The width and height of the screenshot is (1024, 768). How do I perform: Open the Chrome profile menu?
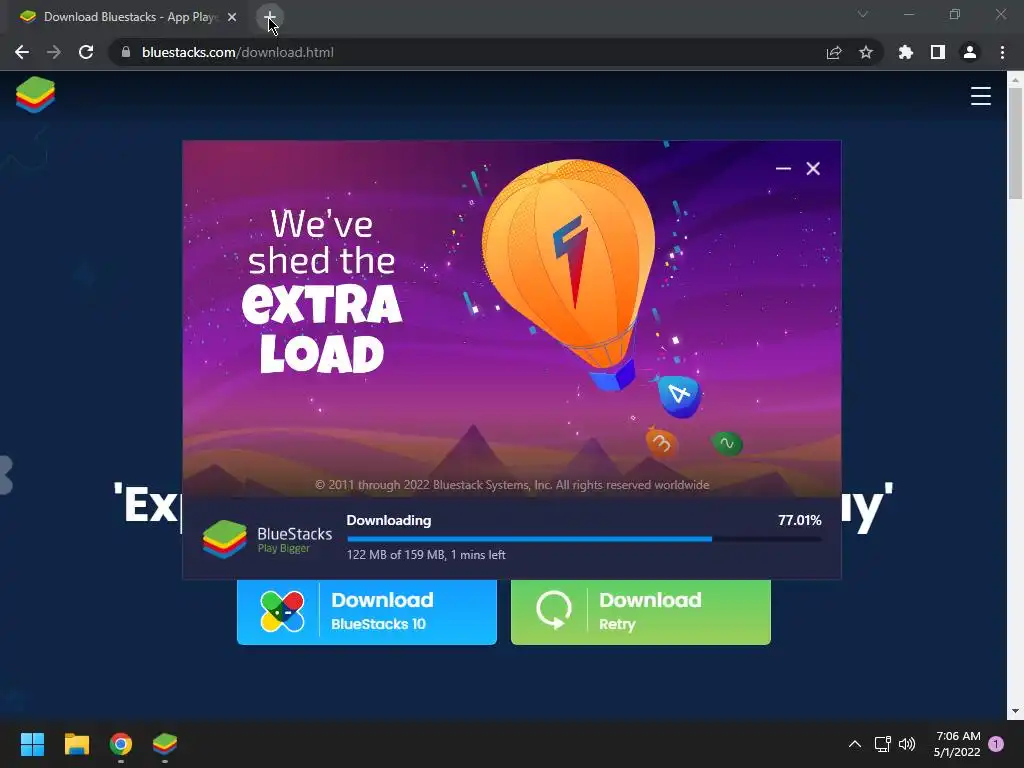point(970,52)
